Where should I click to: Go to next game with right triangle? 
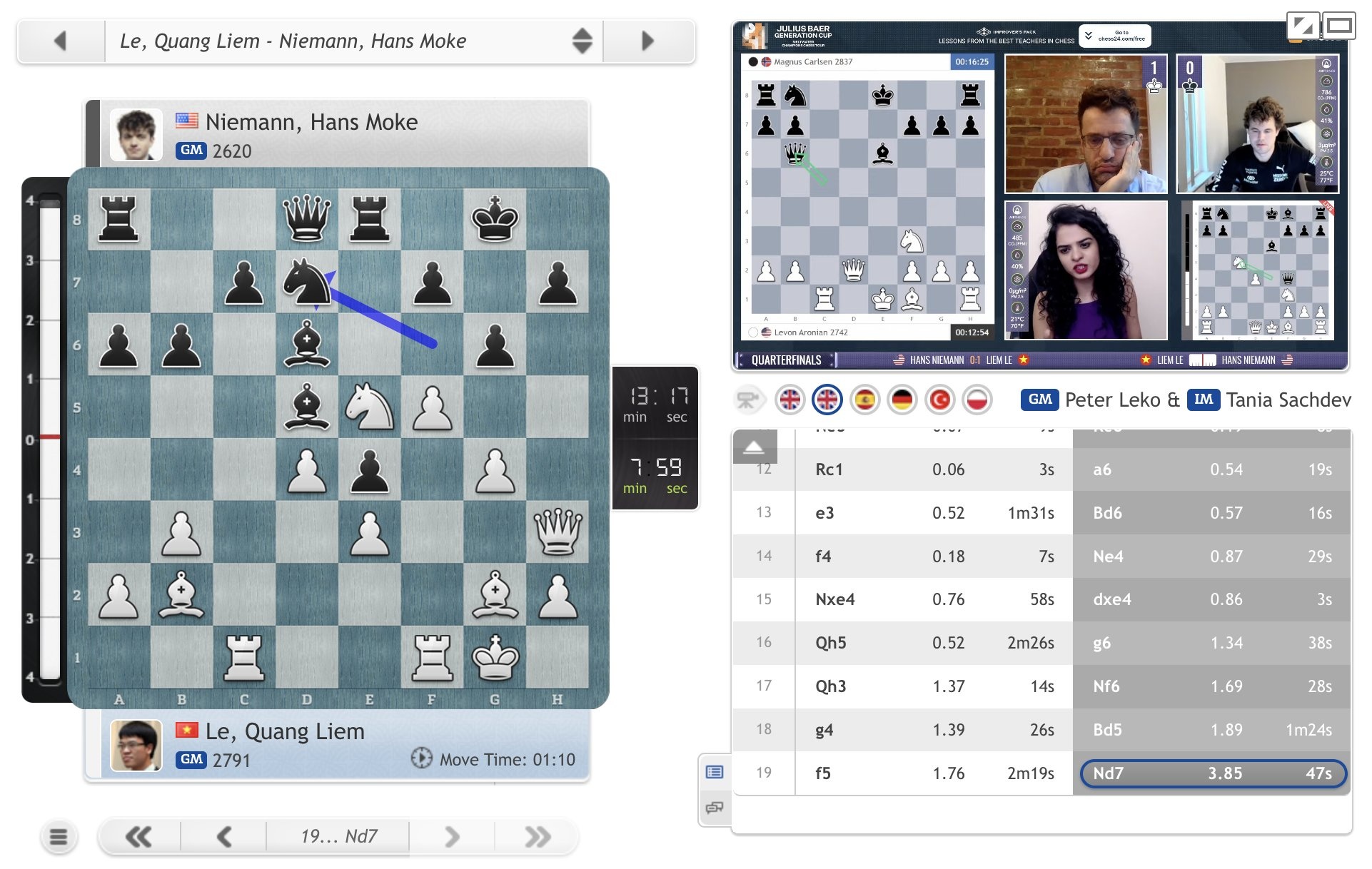click(x=647, y=41)
